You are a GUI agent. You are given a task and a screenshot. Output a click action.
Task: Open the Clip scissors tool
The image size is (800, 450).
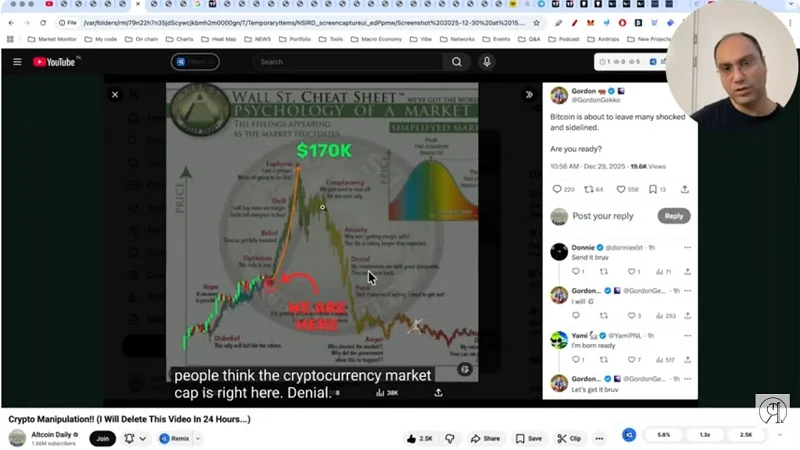pos(568,438)
